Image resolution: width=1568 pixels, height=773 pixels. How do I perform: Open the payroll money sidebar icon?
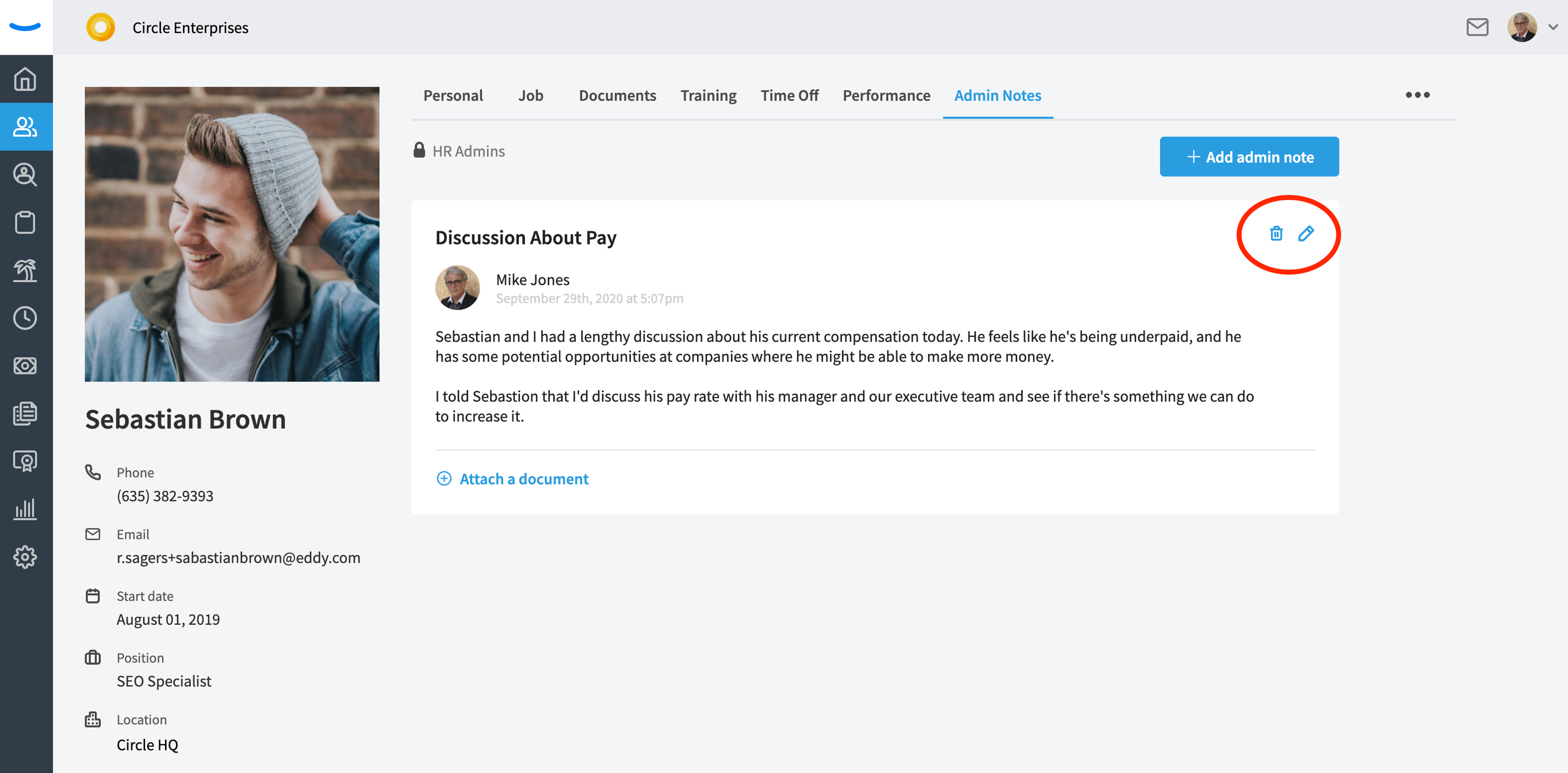click(25, 366)
